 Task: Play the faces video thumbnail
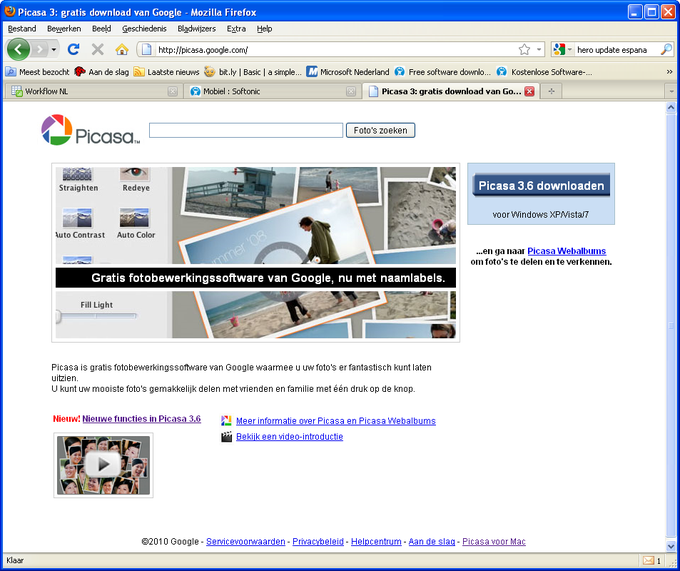click(x=103, y=465)
